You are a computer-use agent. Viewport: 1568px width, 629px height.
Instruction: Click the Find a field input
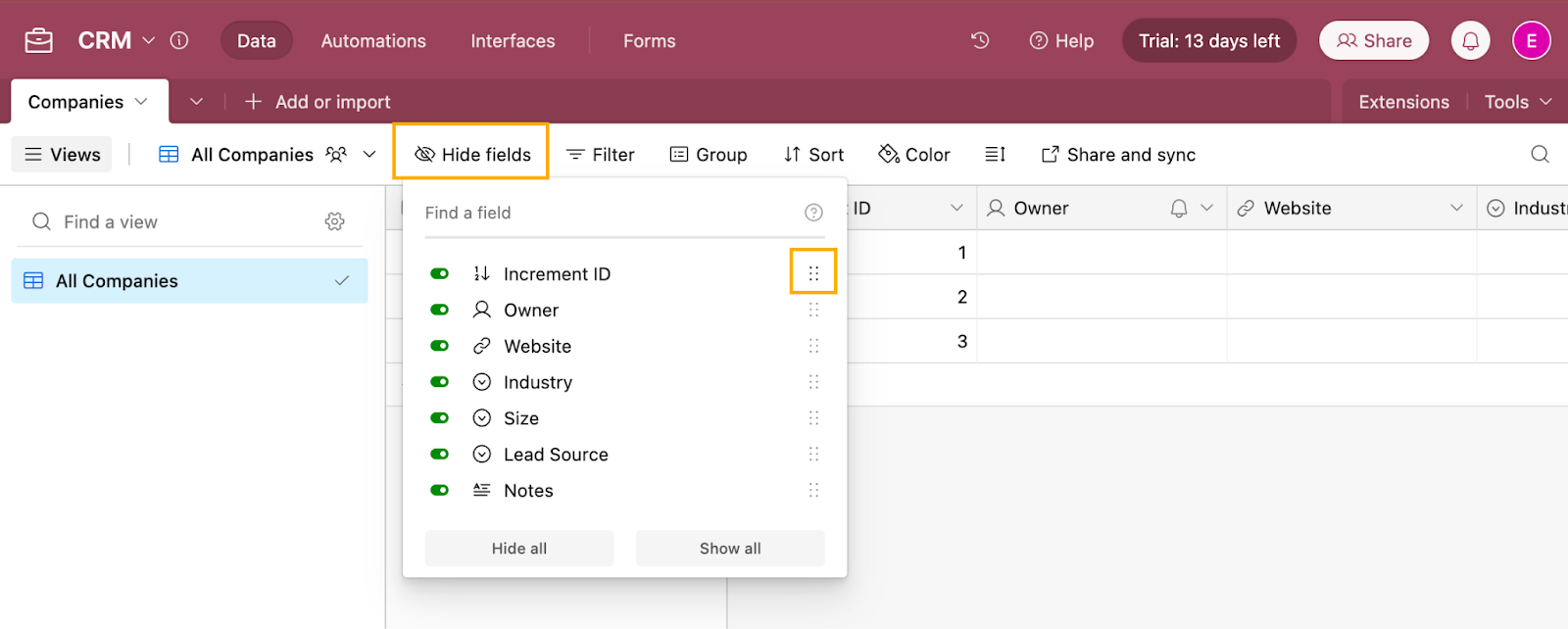click(x=608, y=213)
